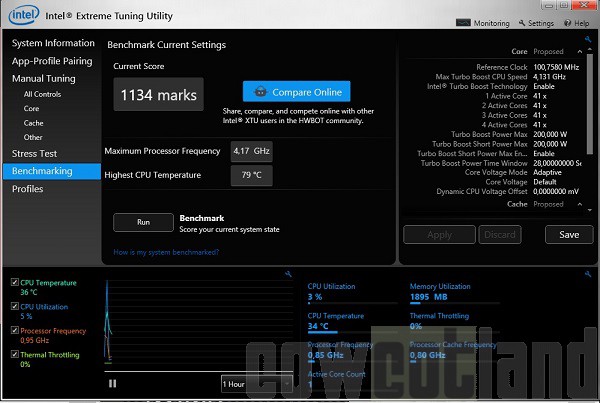Click the settings panel vertical scrollbar
This screenshot has width=600, height=403.
pyautogui.click(x=590, y=103)
